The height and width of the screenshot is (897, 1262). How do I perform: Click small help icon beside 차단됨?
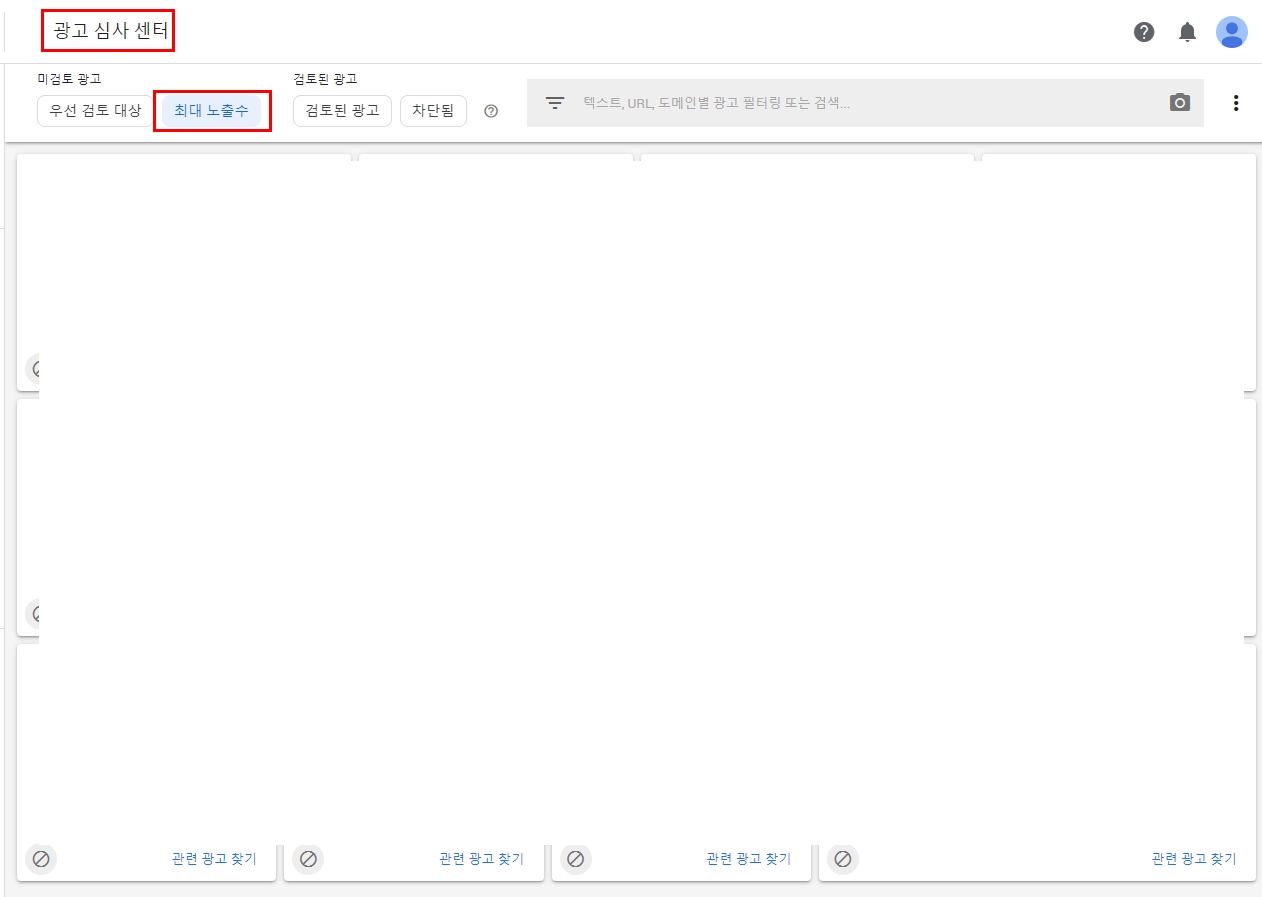[x=491, y=111]
